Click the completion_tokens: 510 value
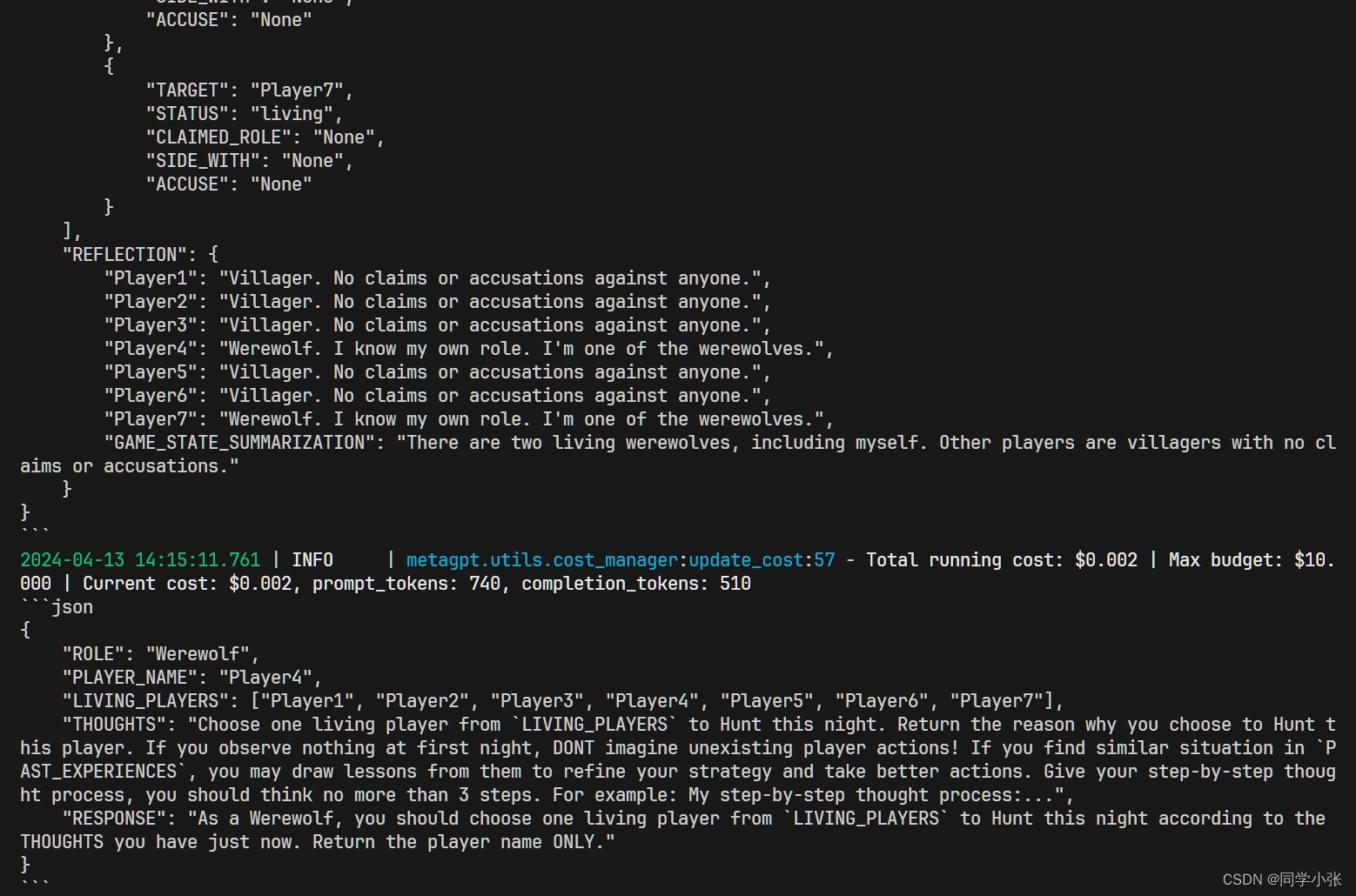 click(636, 584)
